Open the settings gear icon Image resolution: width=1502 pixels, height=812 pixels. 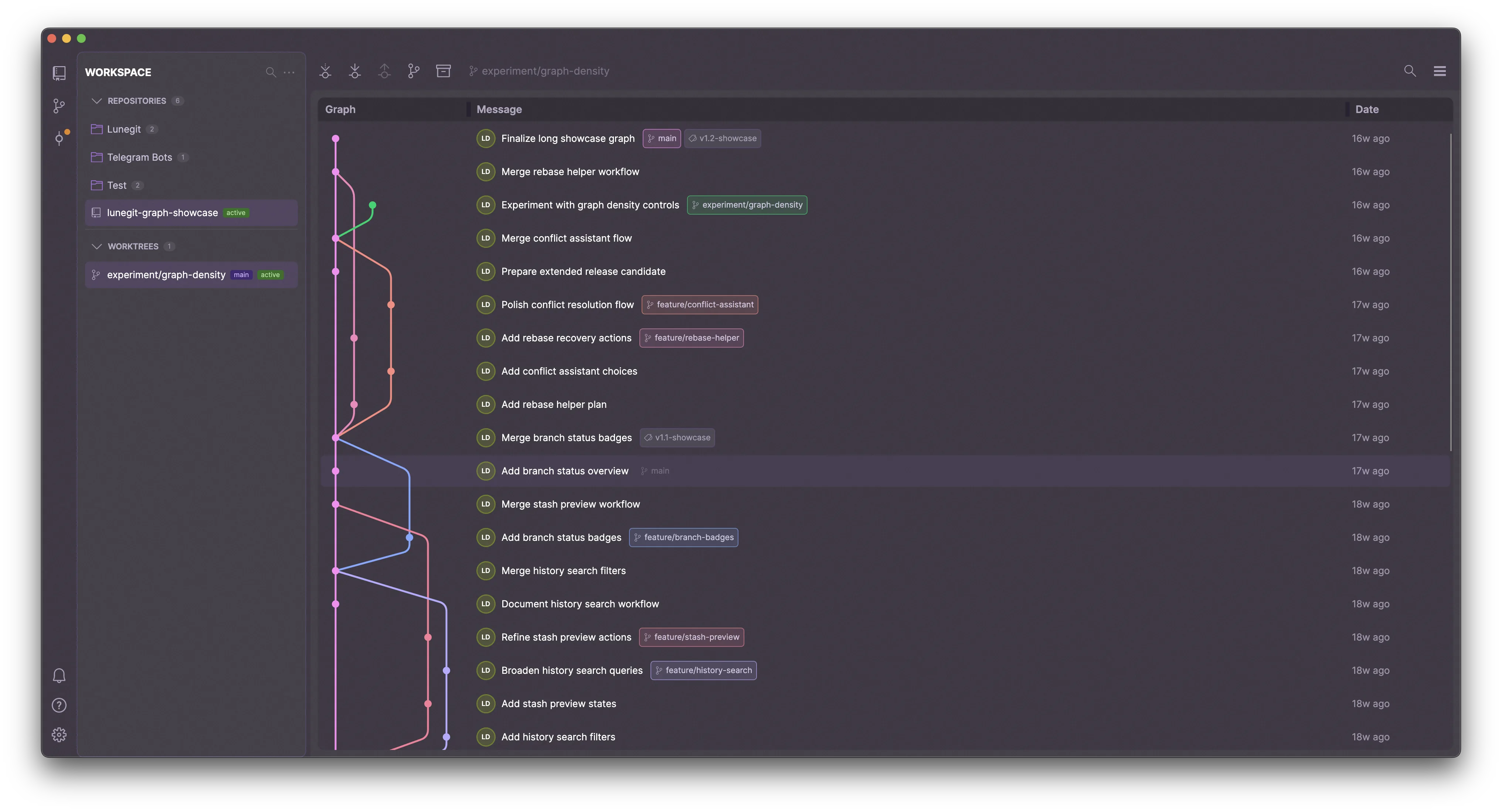coord(59,735)
